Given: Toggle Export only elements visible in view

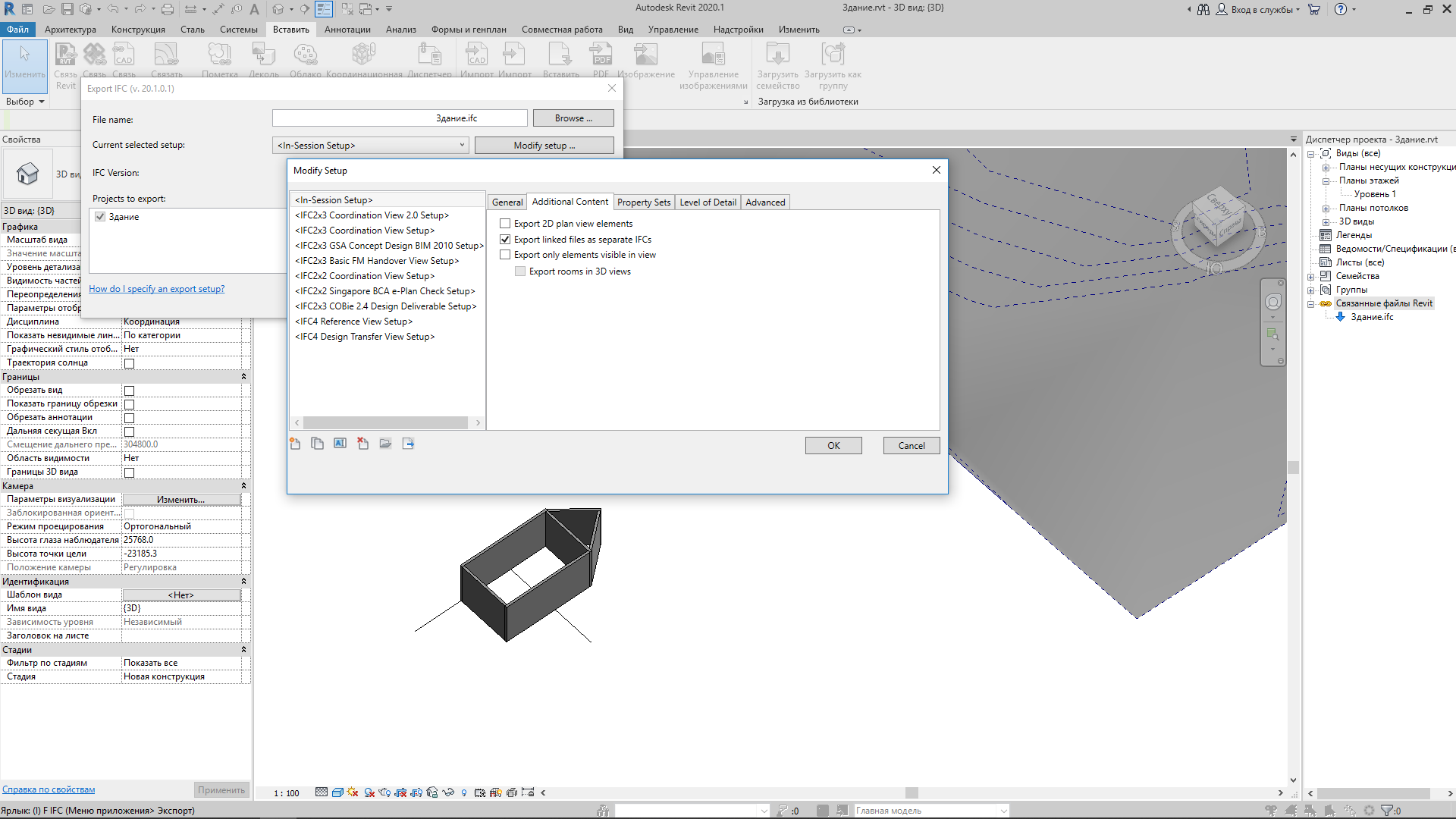Looking at the screenshot, I should point(504,254).
